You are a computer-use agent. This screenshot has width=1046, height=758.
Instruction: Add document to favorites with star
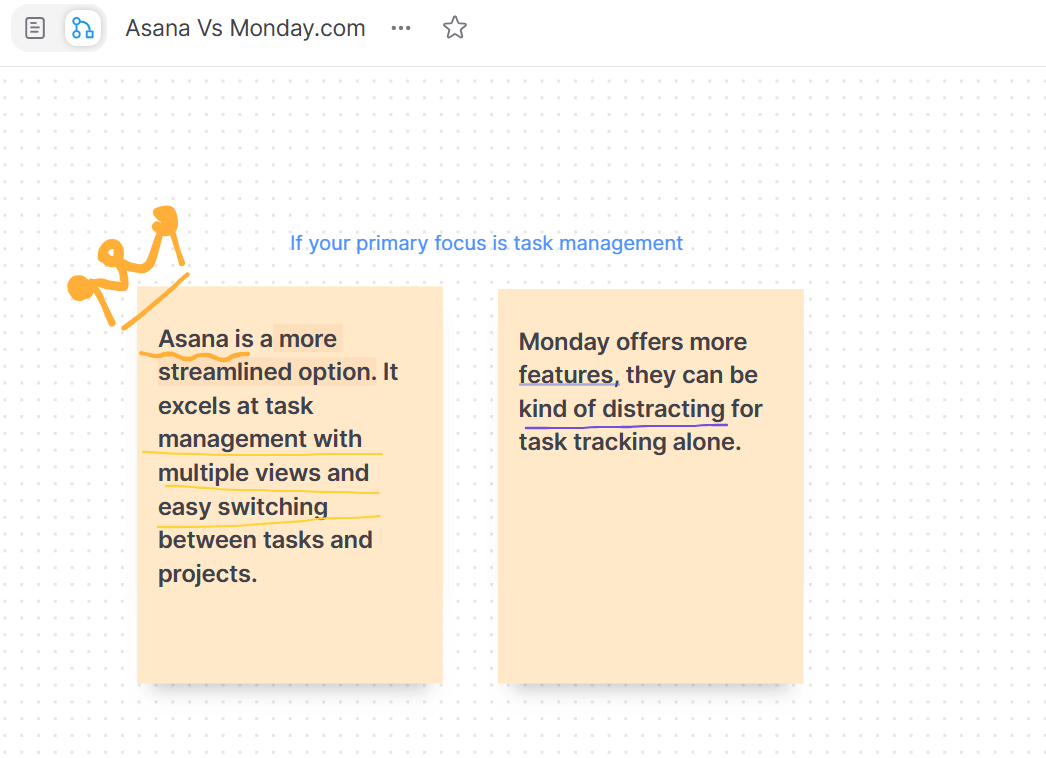(454, 28)
